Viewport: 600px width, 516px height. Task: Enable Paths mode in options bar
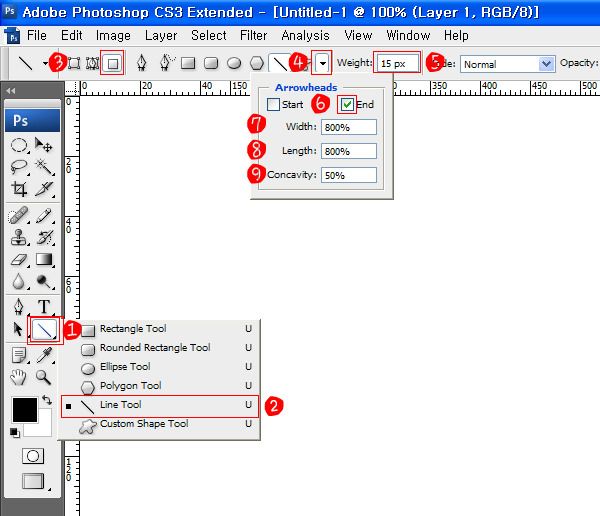92,63
